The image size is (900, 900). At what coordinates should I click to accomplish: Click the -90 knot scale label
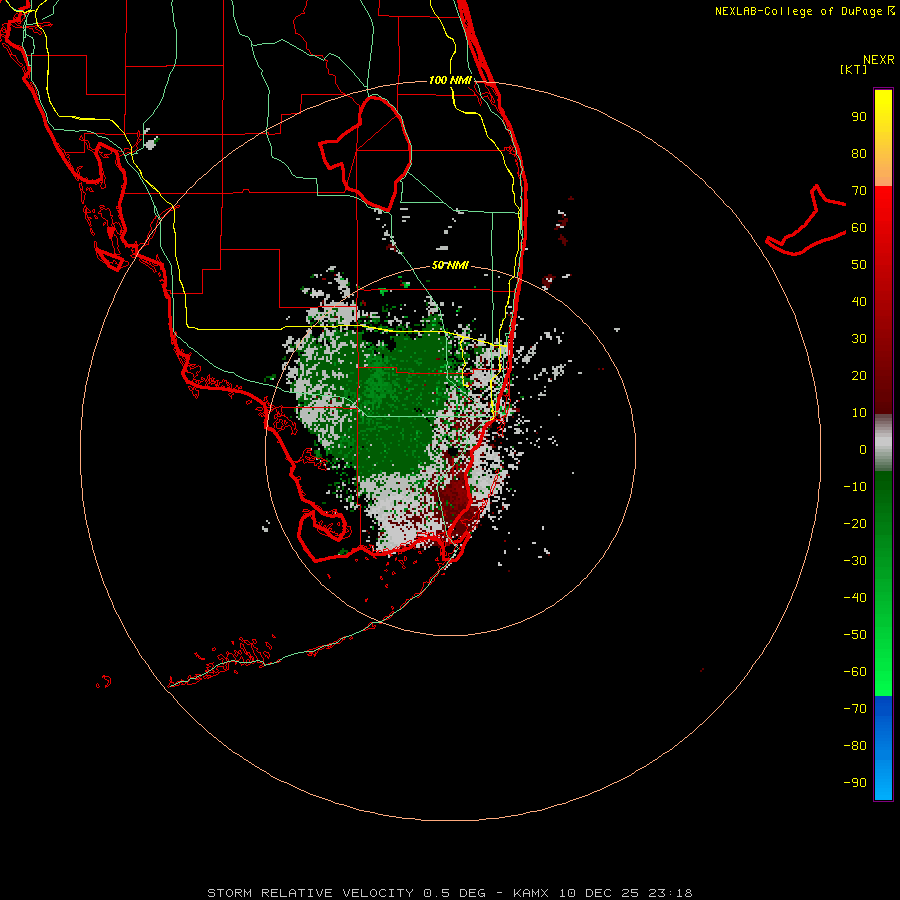[855, 783]
